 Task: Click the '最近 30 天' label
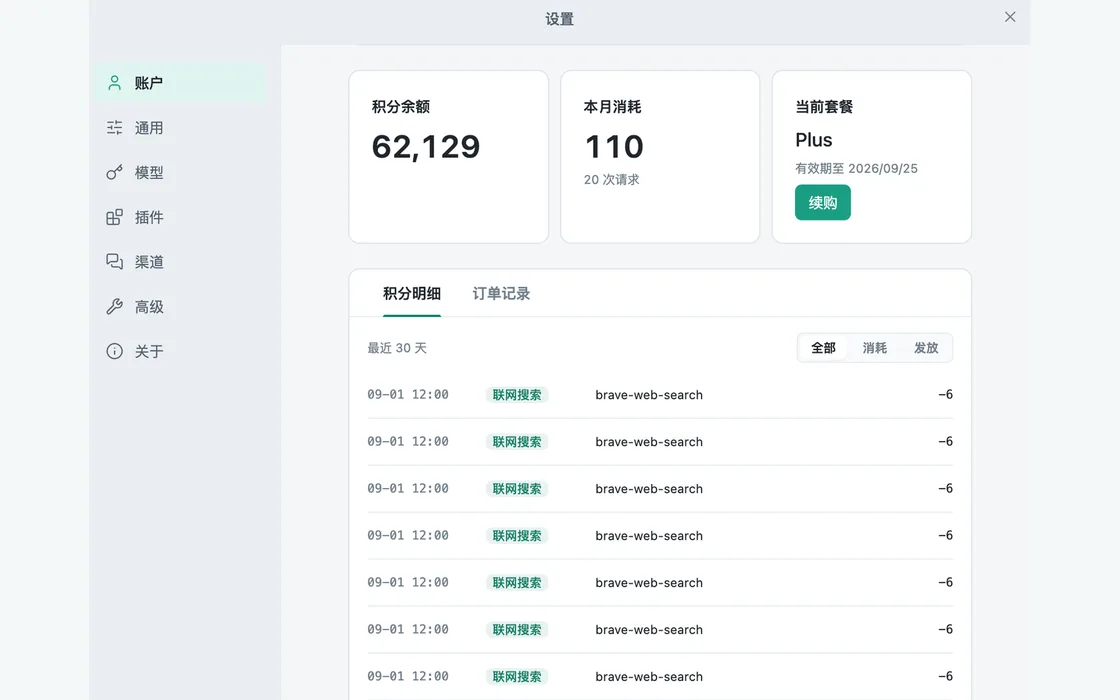(x=397, y=348)
